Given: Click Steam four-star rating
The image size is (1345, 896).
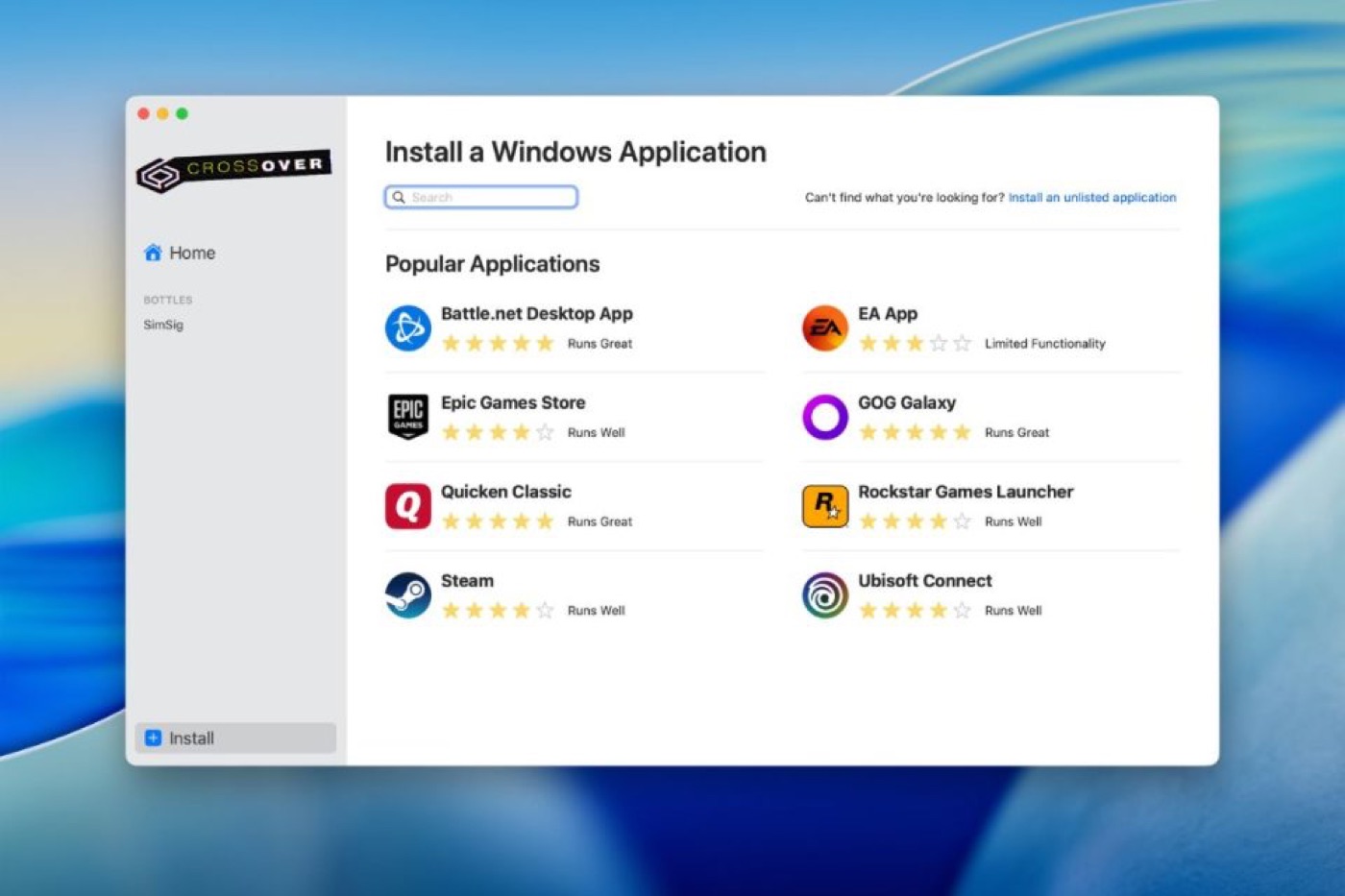Looking at the screenshot, I should pos(498,610).
